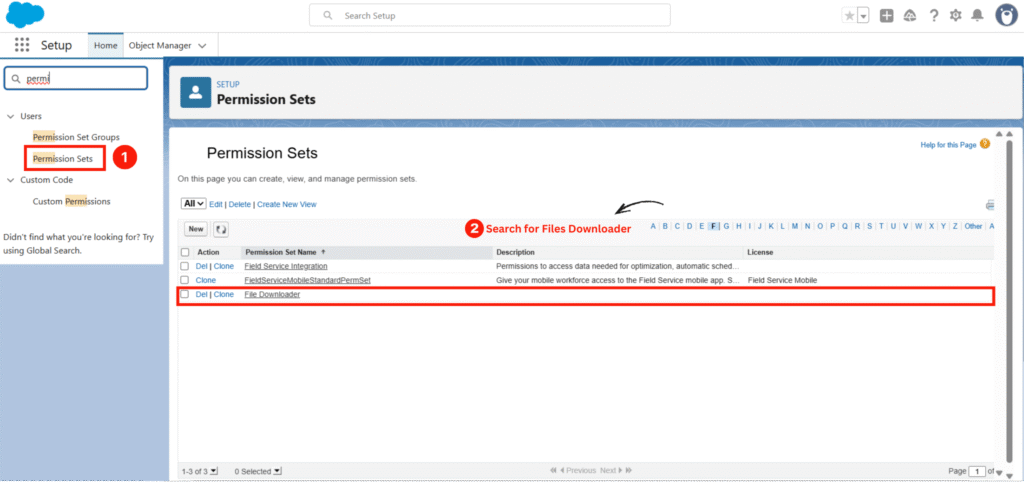
Task: Click the Field Service Mobile license cell
Action: pyautogui.click(x=782, y=280)
